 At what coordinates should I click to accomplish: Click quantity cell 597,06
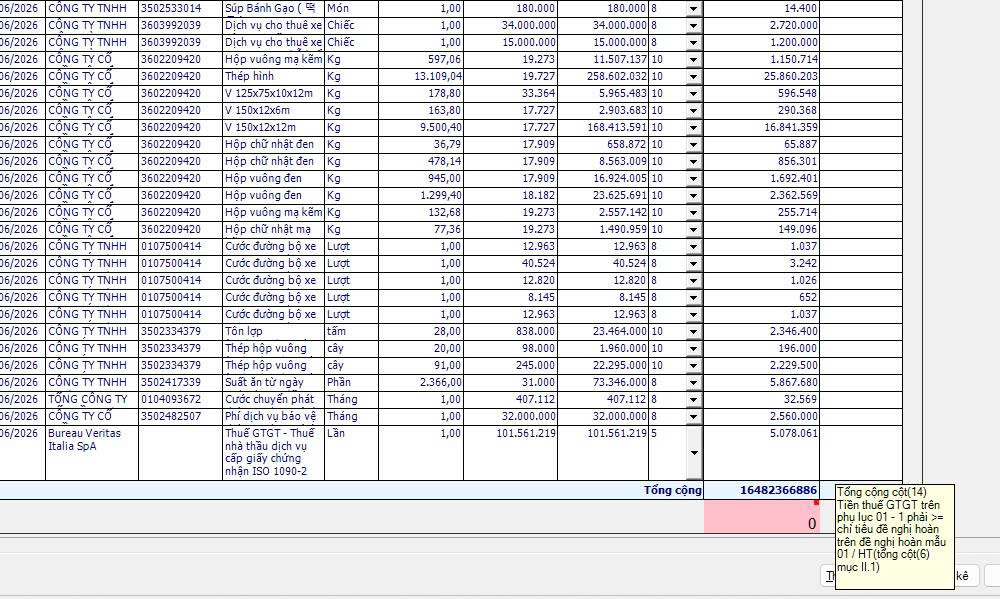tap(421, 59)
